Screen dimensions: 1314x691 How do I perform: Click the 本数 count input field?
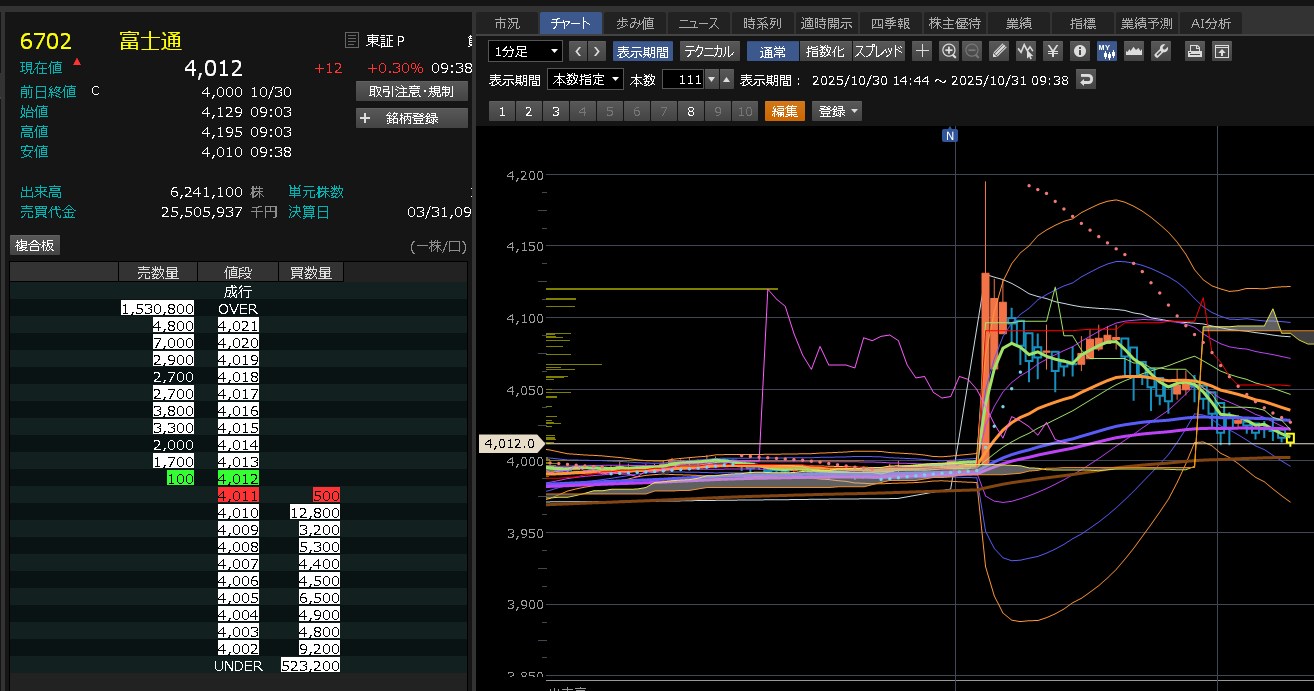pos(683,80)
